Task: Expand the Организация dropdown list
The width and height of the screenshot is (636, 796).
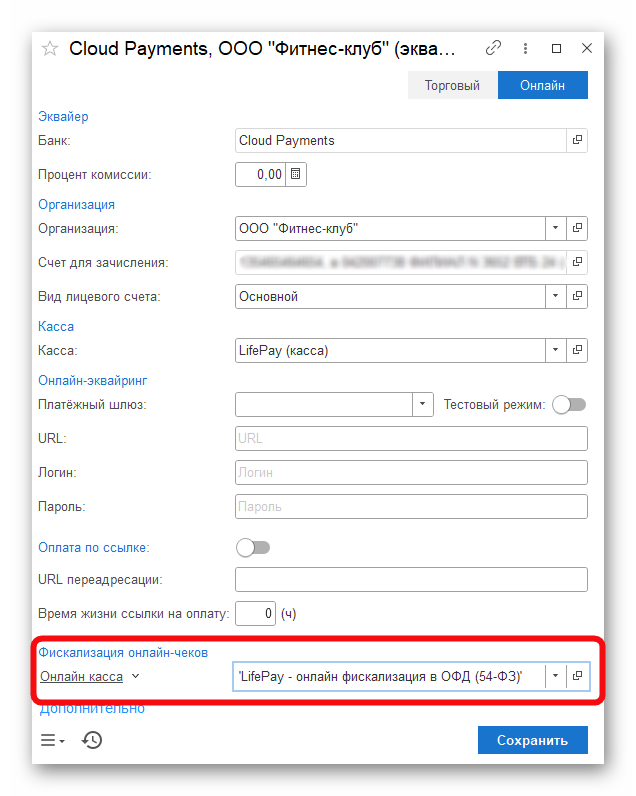Action: (x=555, y=228)
